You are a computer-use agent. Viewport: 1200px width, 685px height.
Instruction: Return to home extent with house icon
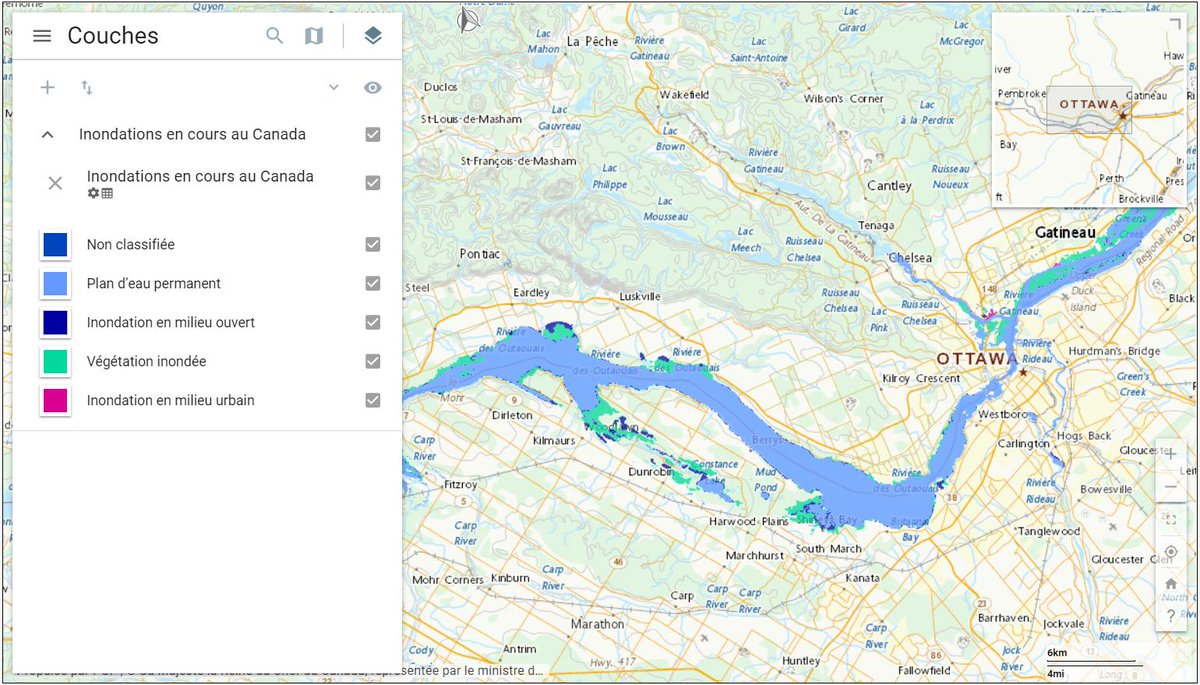pyautogui.click(x=1171, y=584)
